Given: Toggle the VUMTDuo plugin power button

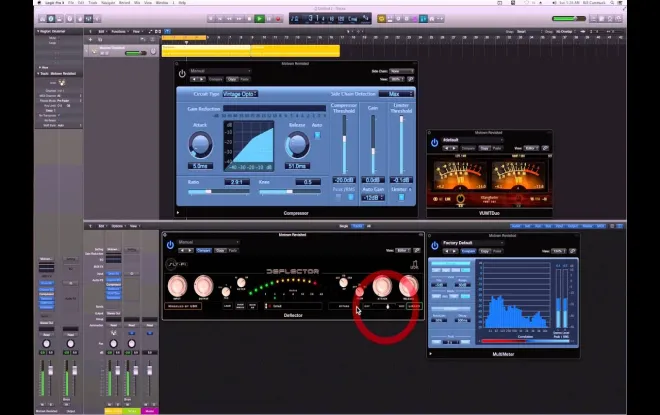Looking at the screenshot, I should pos(434,143).
